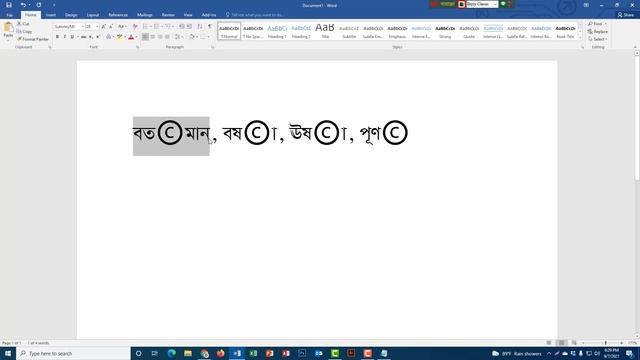Screen dimensions: 640x360
Task: Click the Clear All Formatting icon
Action: [135, 27]
